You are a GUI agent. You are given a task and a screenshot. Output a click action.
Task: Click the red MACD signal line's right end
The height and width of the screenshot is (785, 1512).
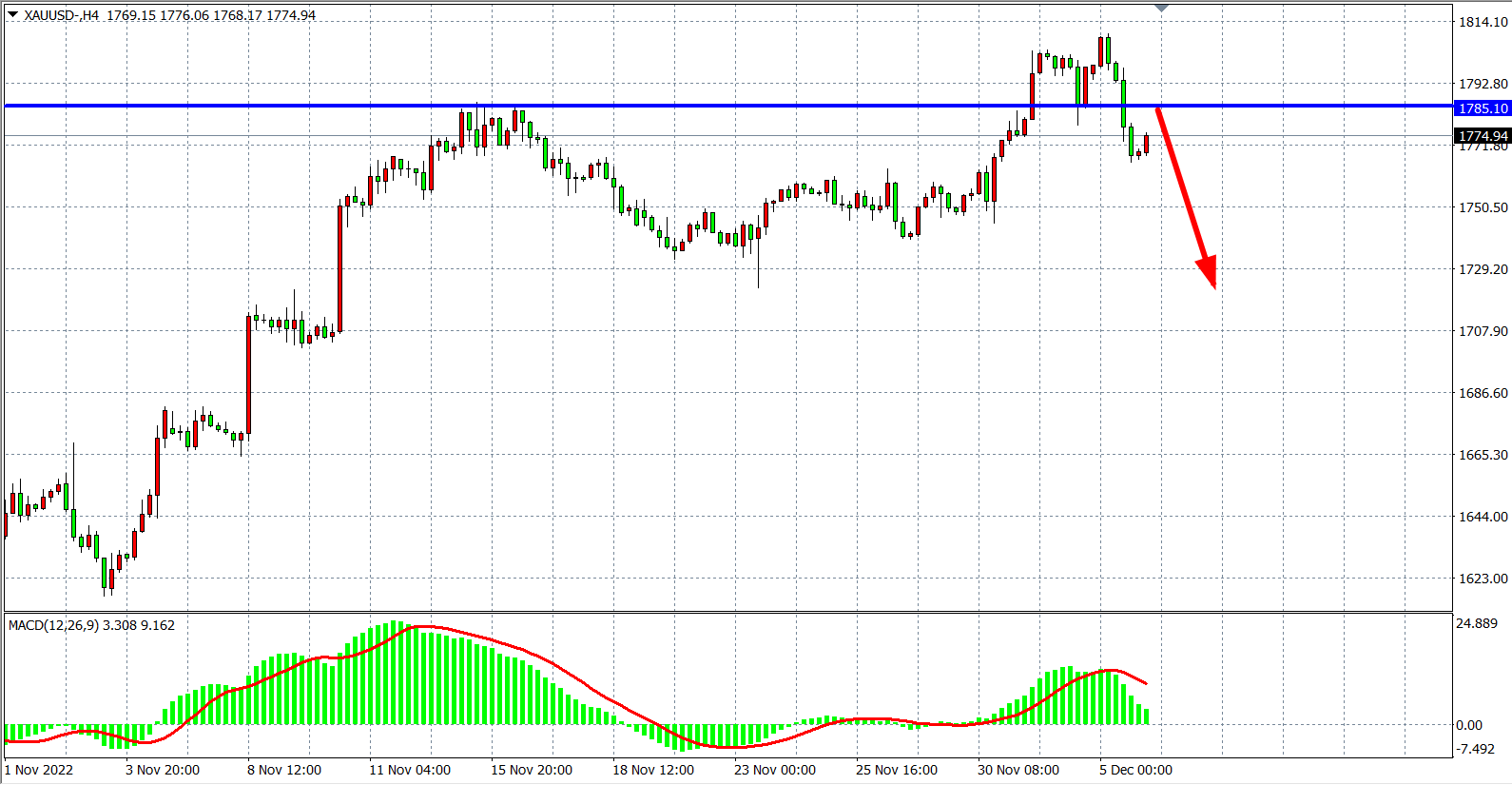1146,683
